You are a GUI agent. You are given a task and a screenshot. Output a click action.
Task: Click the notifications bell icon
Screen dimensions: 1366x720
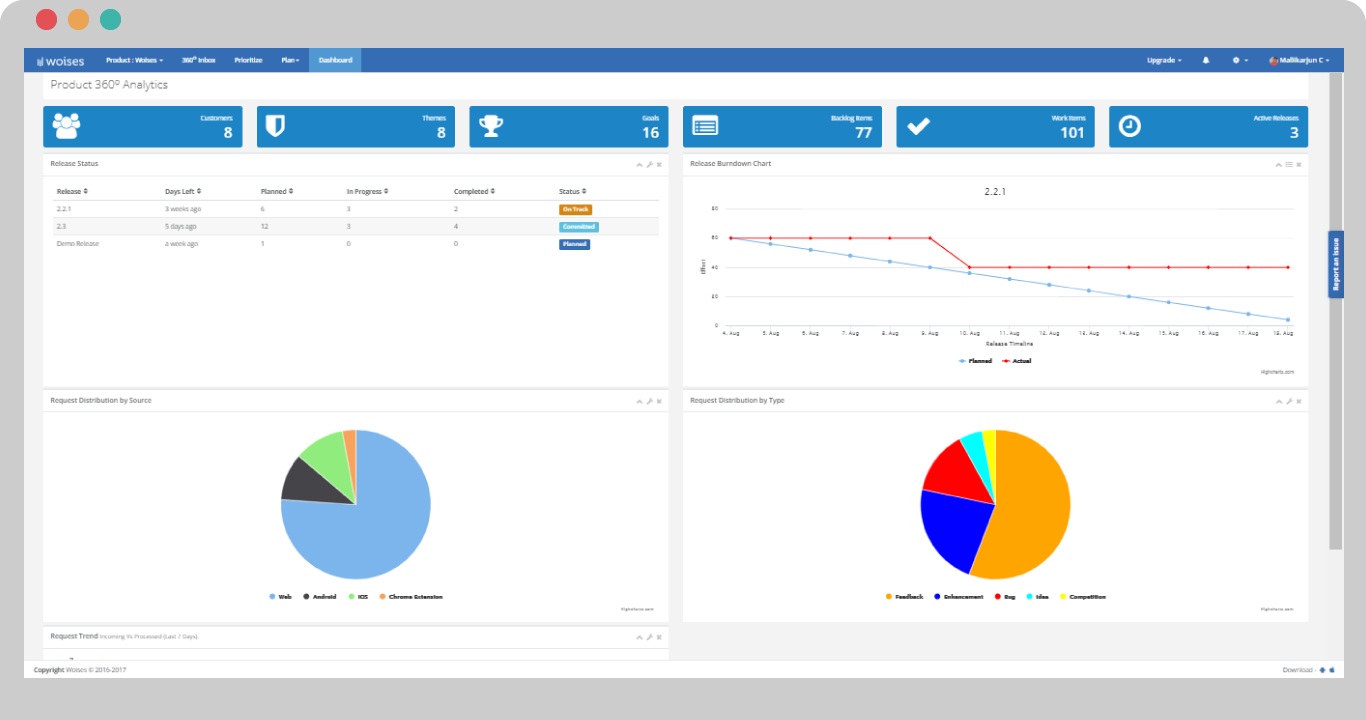(1206, 60)
